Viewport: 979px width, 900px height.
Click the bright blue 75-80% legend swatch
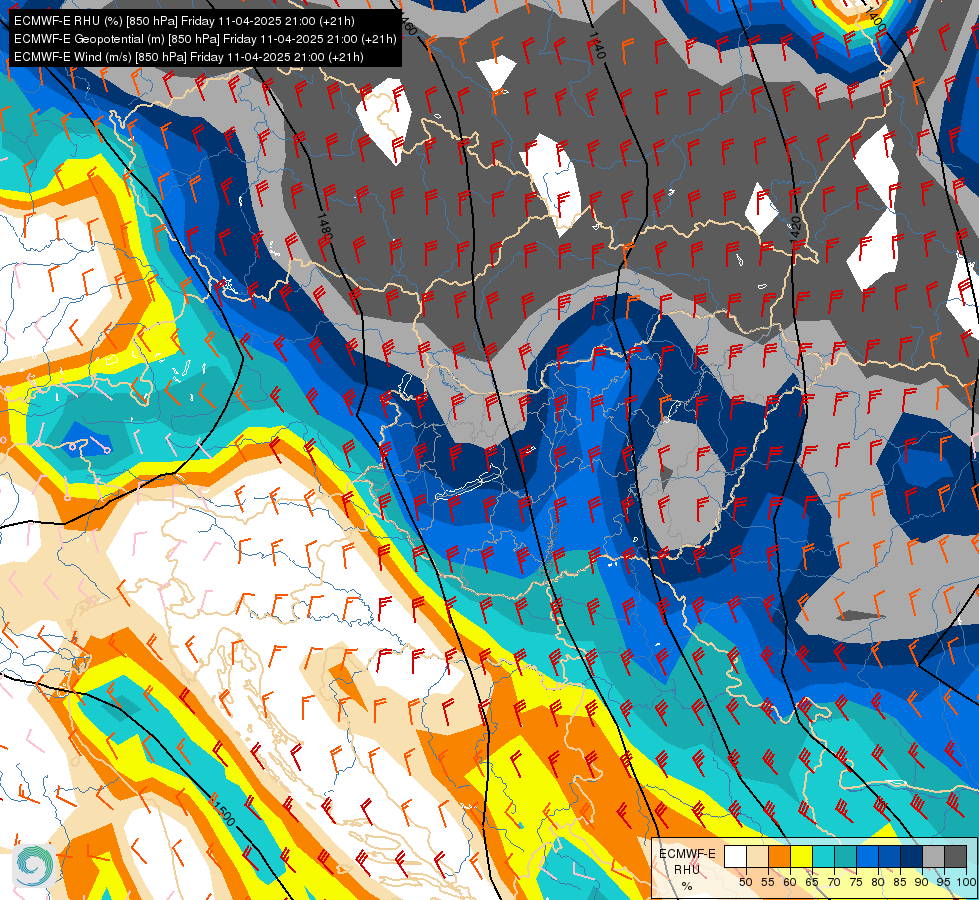[867, 856]
